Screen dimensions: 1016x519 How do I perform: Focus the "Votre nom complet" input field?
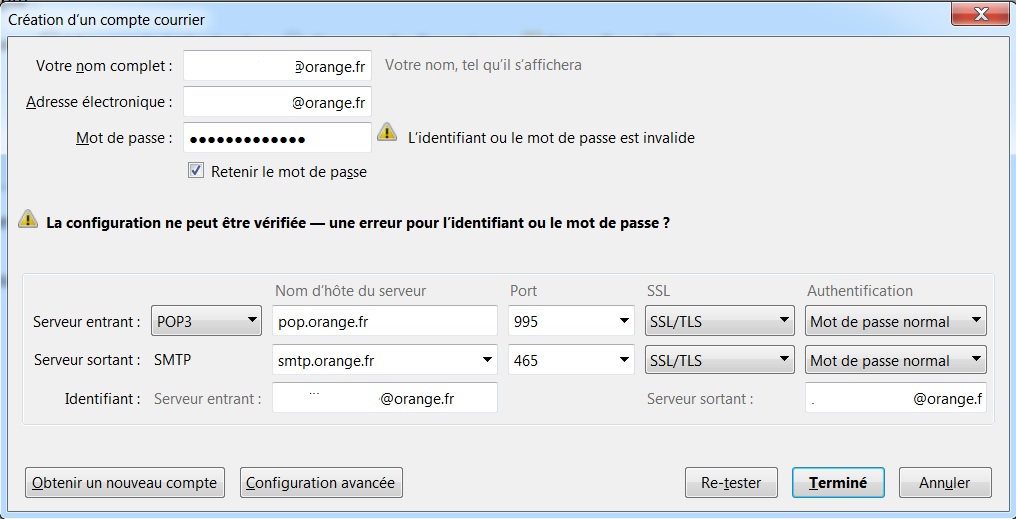[x=277, y=65]
